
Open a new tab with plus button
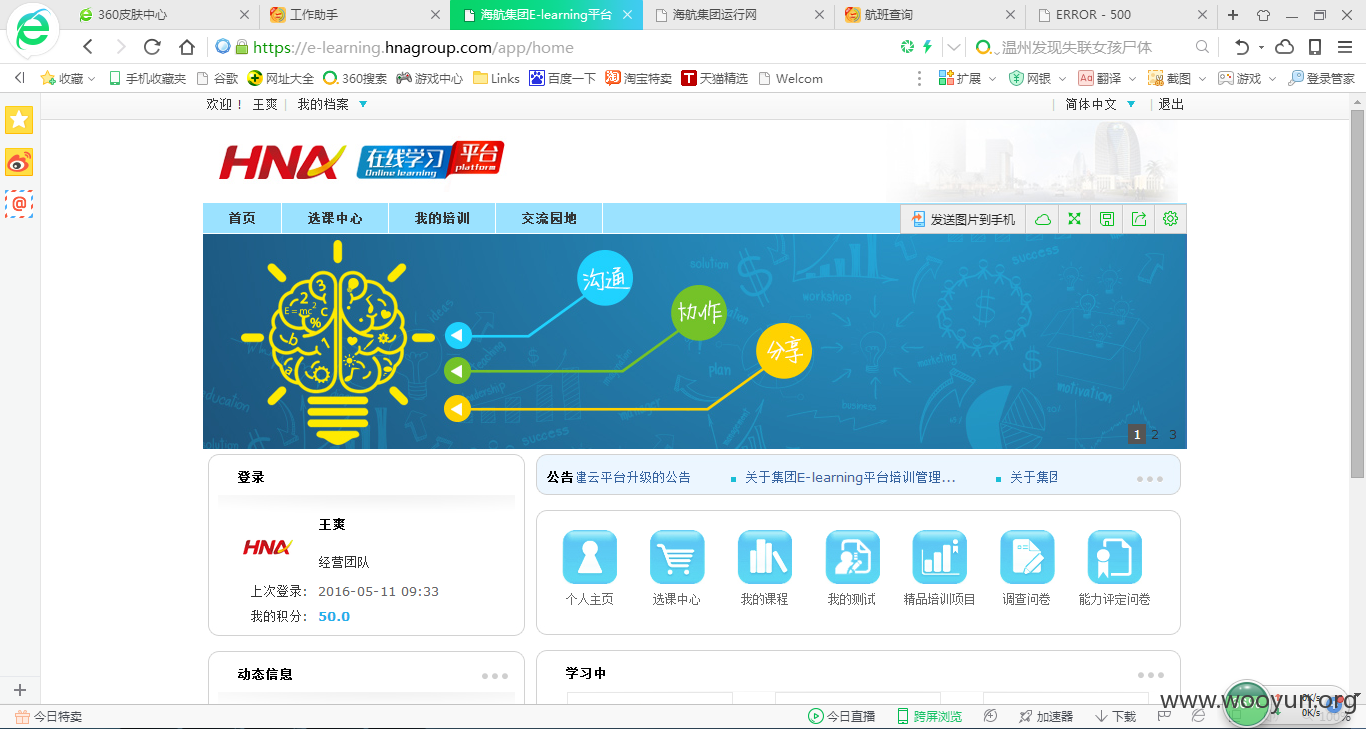pyautogui.click(x=1233, y=15)
